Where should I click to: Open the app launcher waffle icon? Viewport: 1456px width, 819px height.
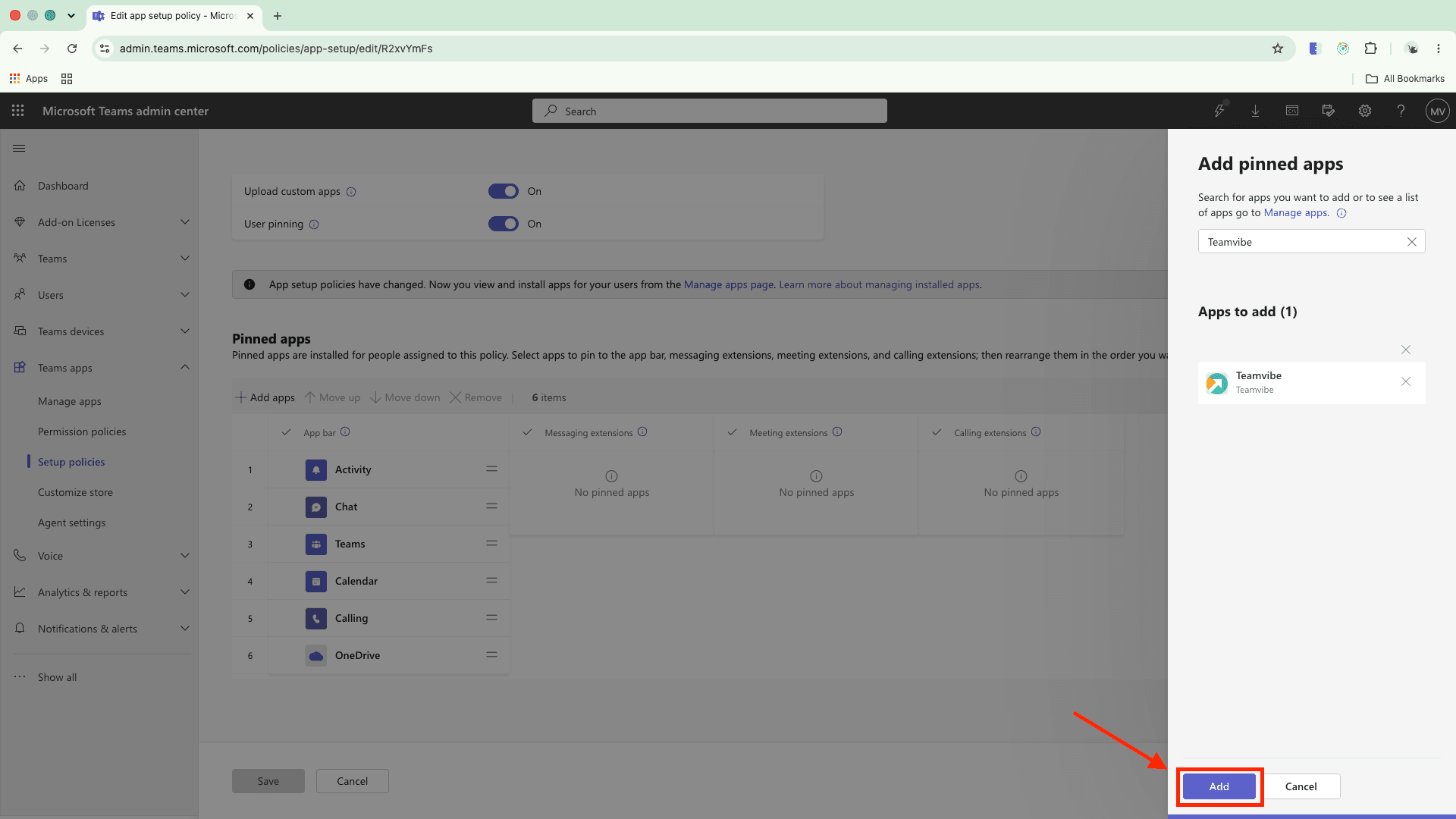[18, 111]
